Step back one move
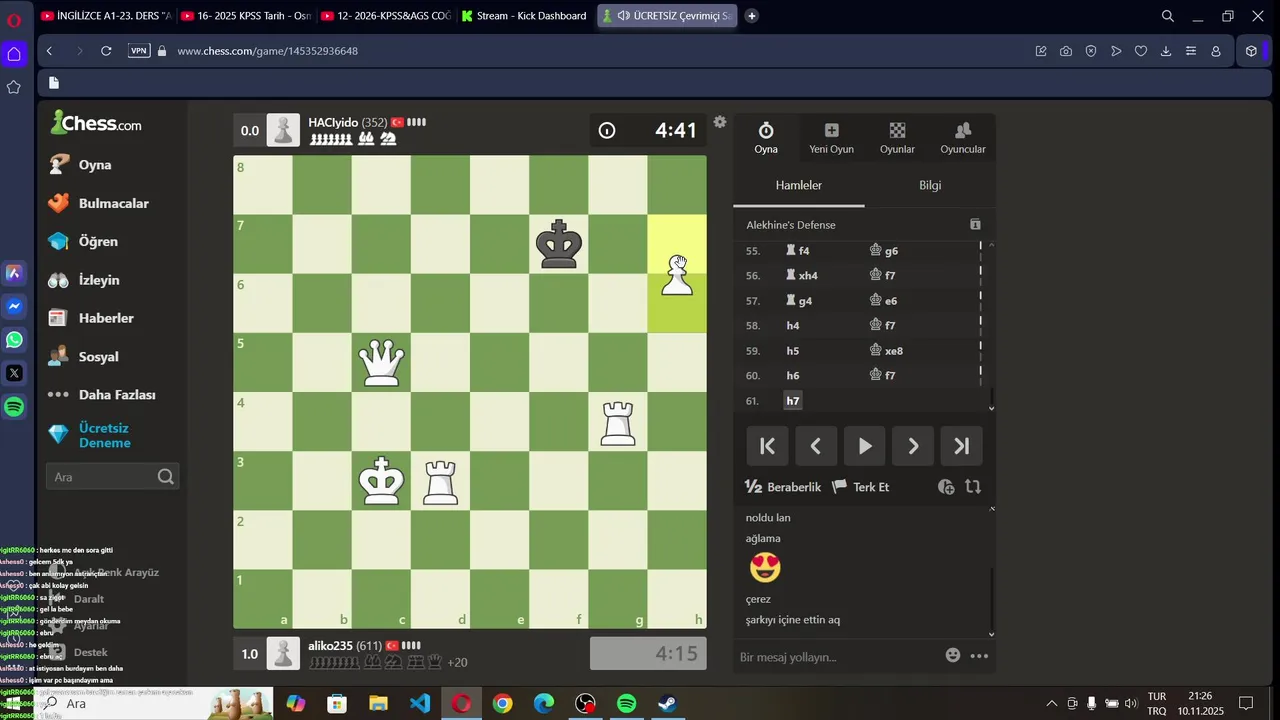The width and height of the screenshot is (1280, 720). click(816, 446)
